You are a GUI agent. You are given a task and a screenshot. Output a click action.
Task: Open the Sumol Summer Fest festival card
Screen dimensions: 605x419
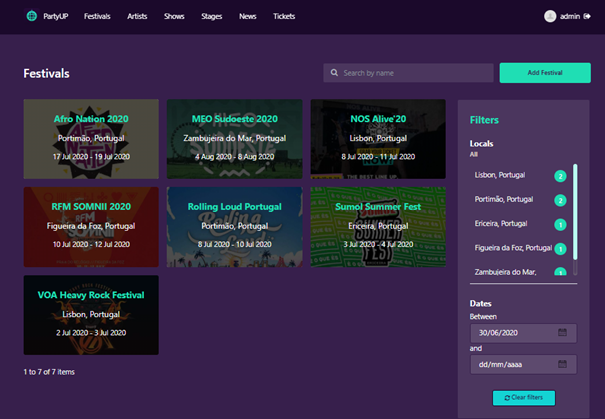(378, 227)
